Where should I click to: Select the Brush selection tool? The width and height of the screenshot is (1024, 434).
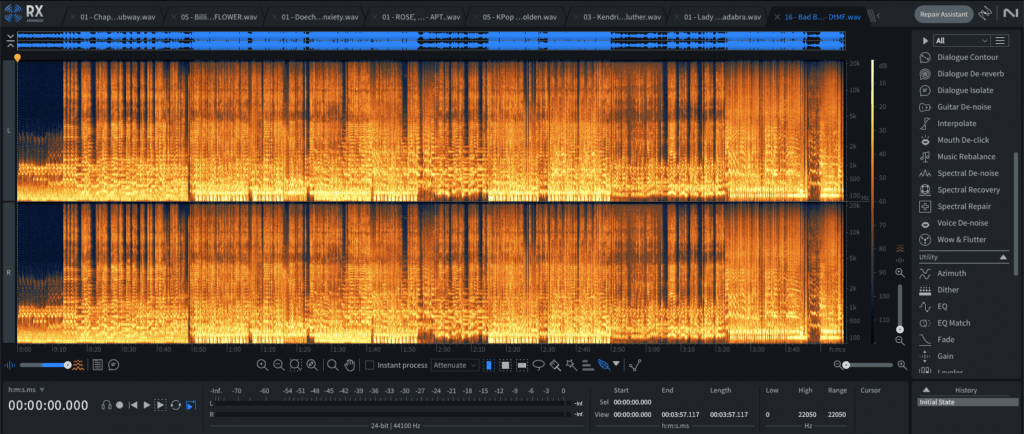point(555,365)
